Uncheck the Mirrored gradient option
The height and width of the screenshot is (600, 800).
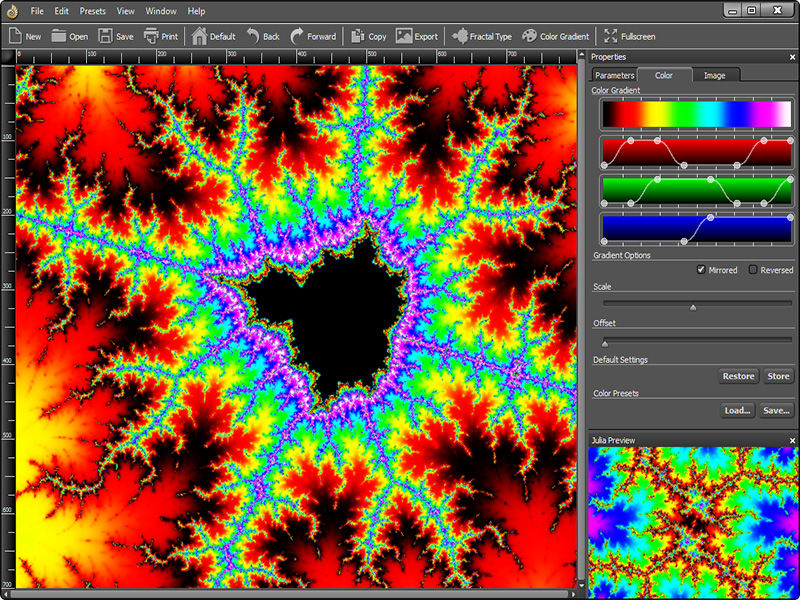[702, 270]
